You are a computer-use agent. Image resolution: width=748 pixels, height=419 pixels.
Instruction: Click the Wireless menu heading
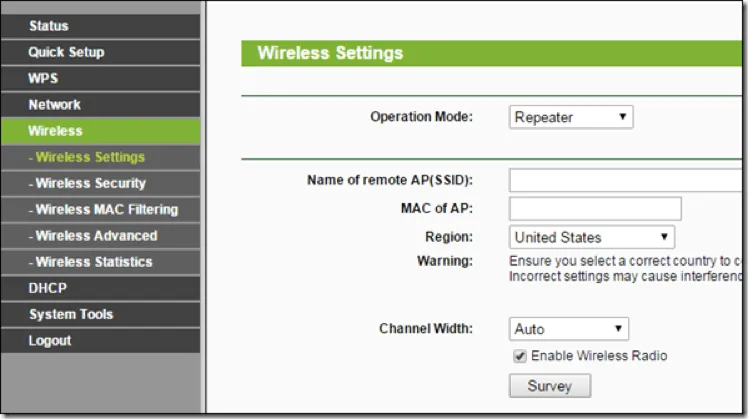pos(55,131)
